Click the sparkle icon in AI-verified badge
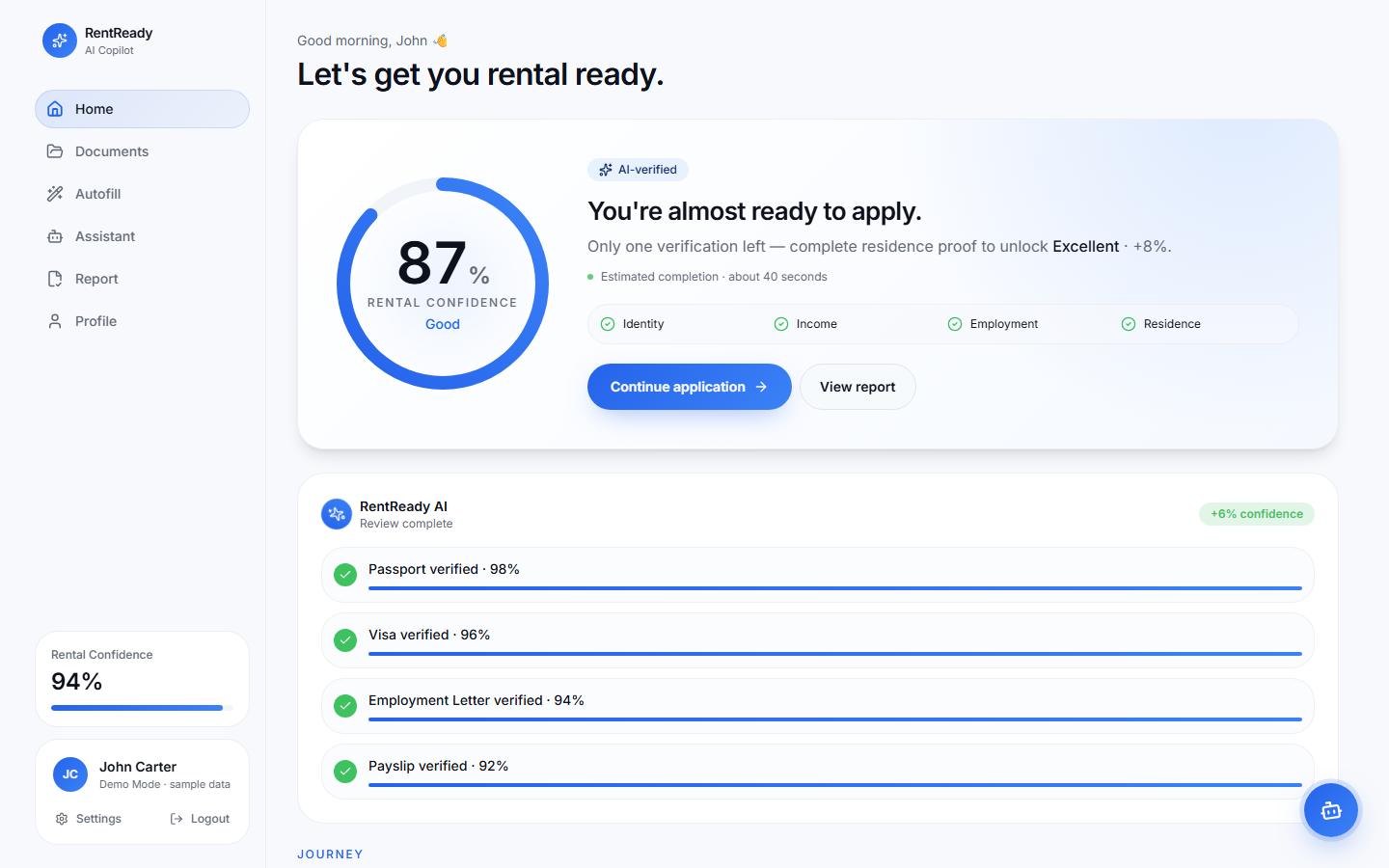 click(x=606, y=170)
